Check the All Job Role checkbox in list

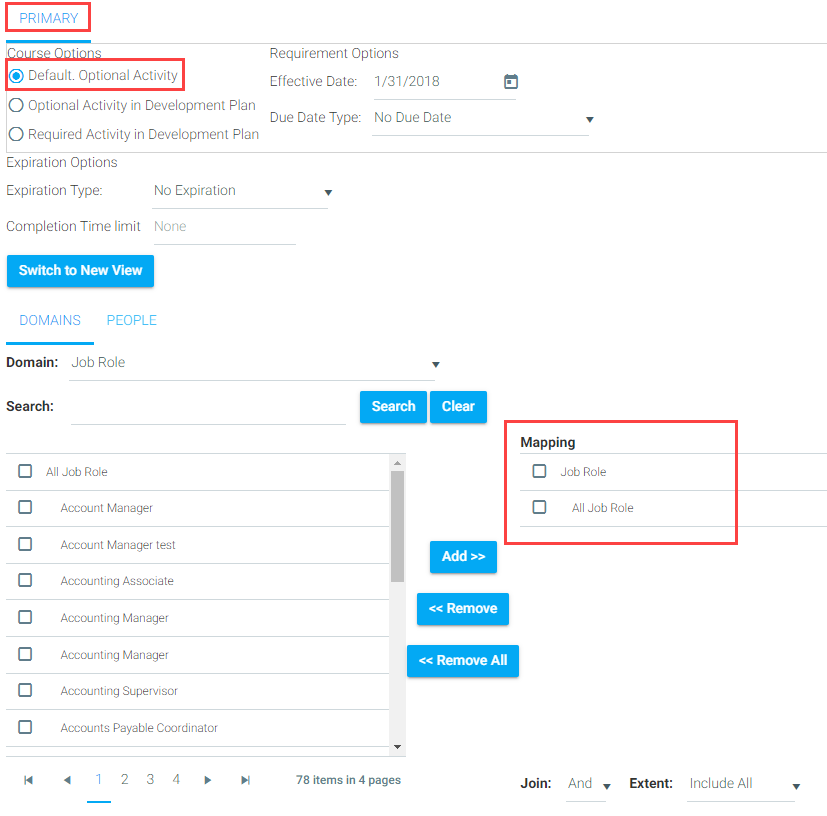tap(25, 471)
